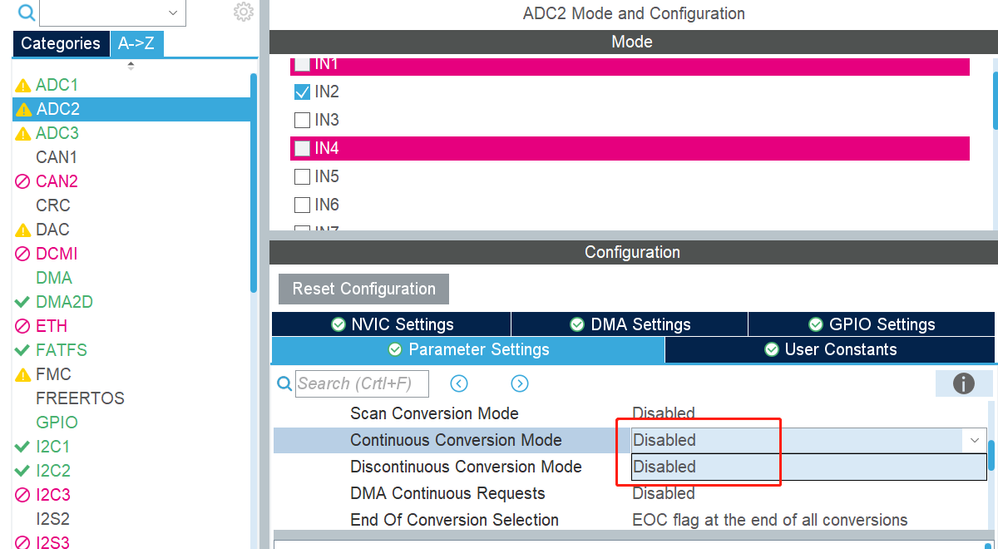The image size is (998, 549).
Task: Click the DCMI disabled icon
Action: (x=22, y=254)
